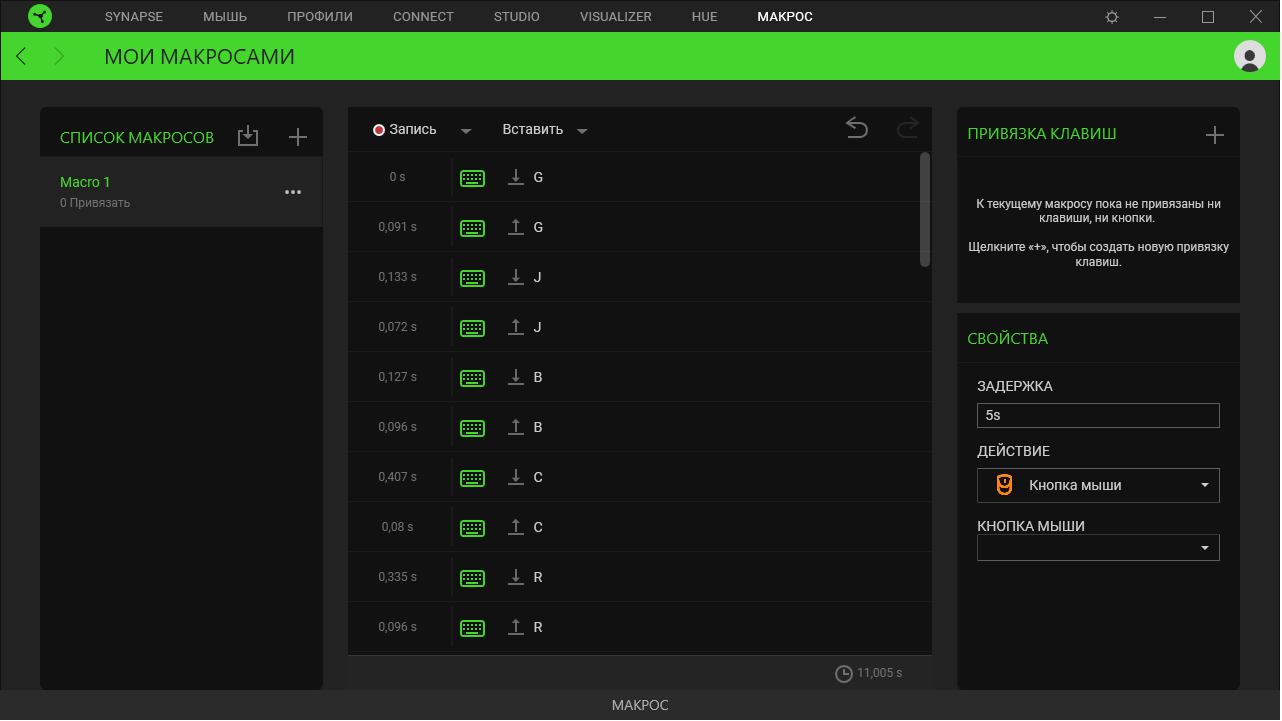1282x721 pixels.
Task: Click keyboard icon in the 0,091 s row
Action: [x=472, y=228]
